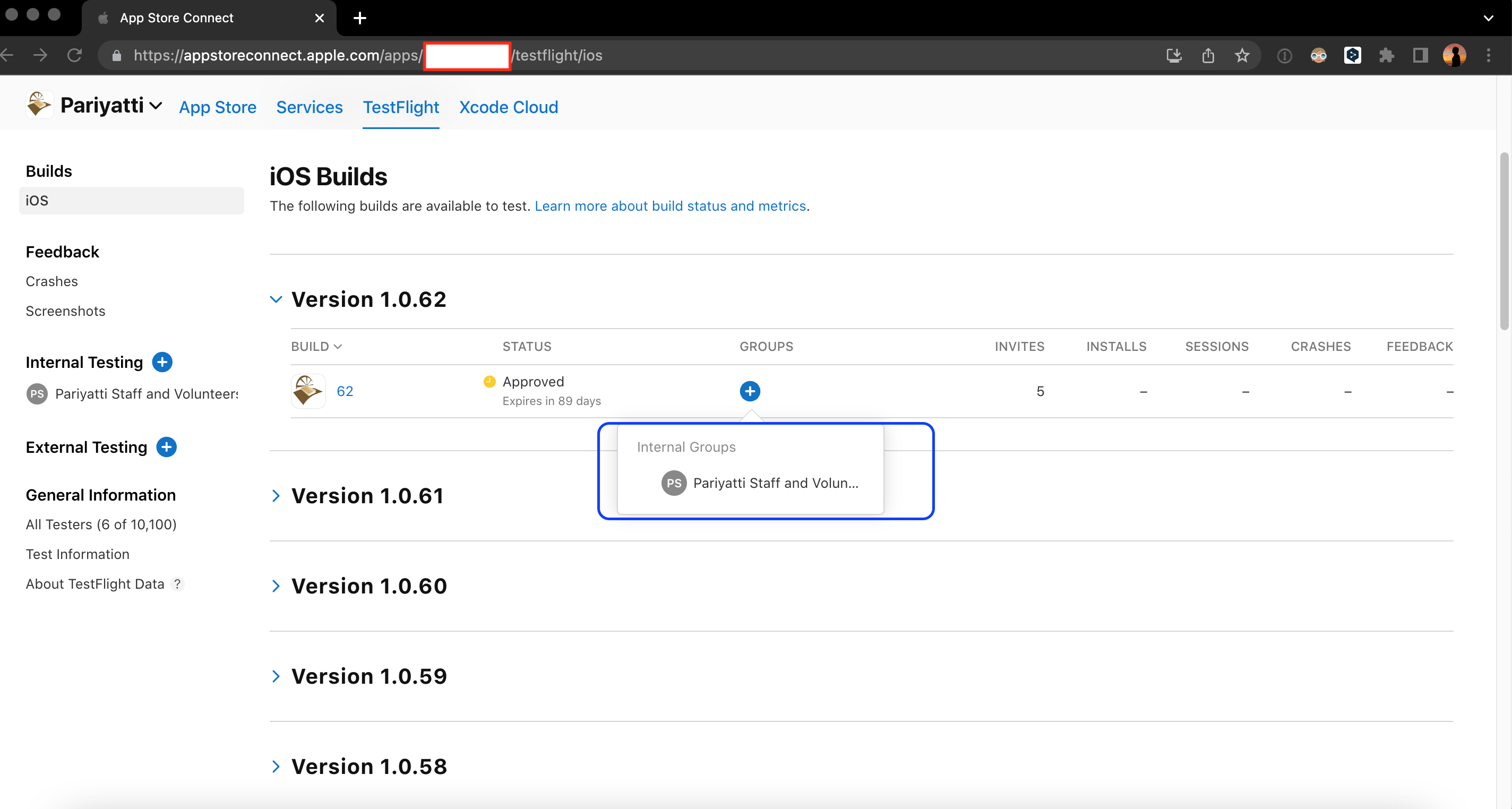Switch to the Xcode Cloud tab
Image resolution: width=1512 pixels, height=809 pixels.
(x=508, y=107)
